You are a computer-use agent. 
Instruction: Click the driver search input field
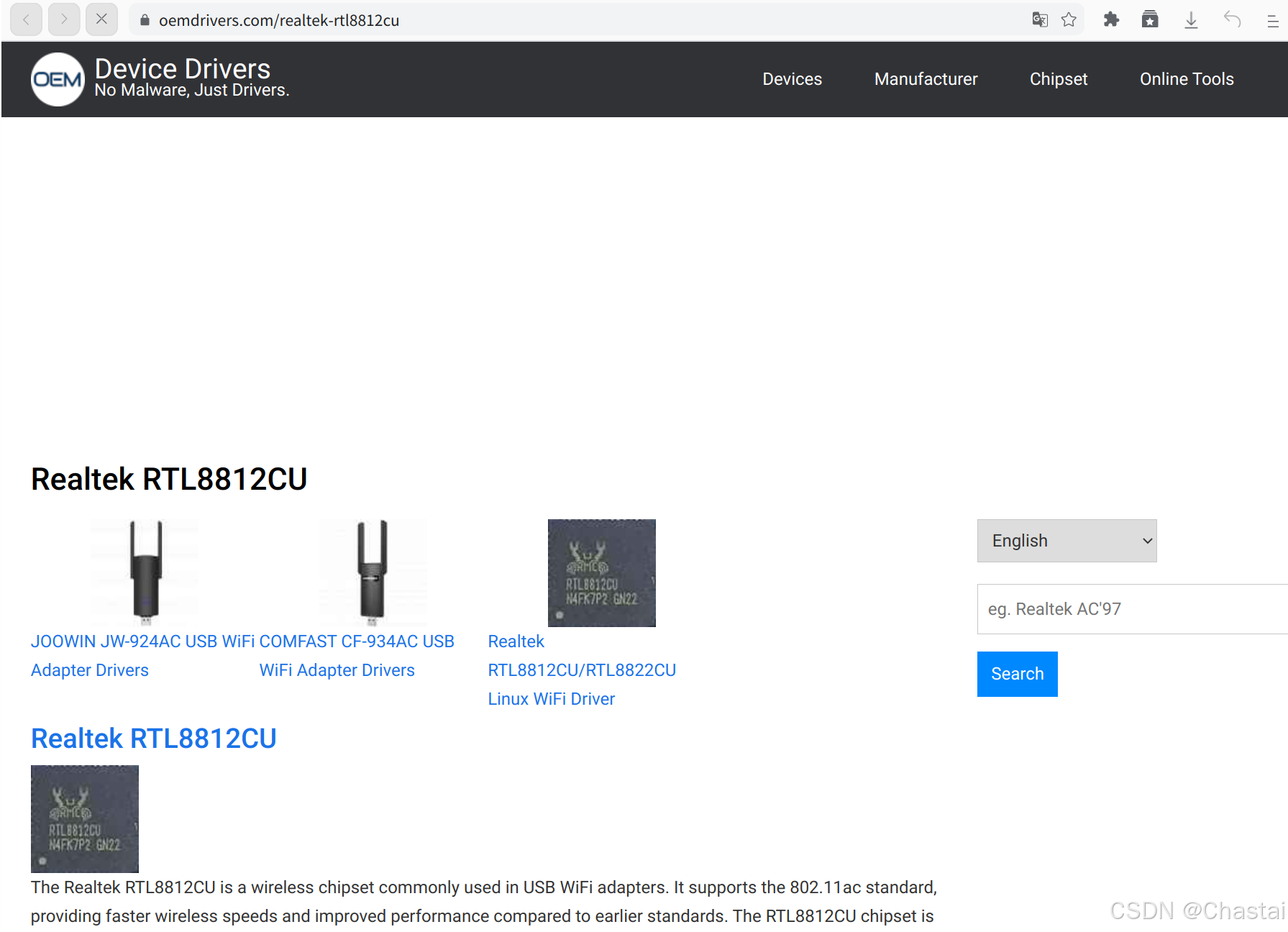coord(1132,609)
